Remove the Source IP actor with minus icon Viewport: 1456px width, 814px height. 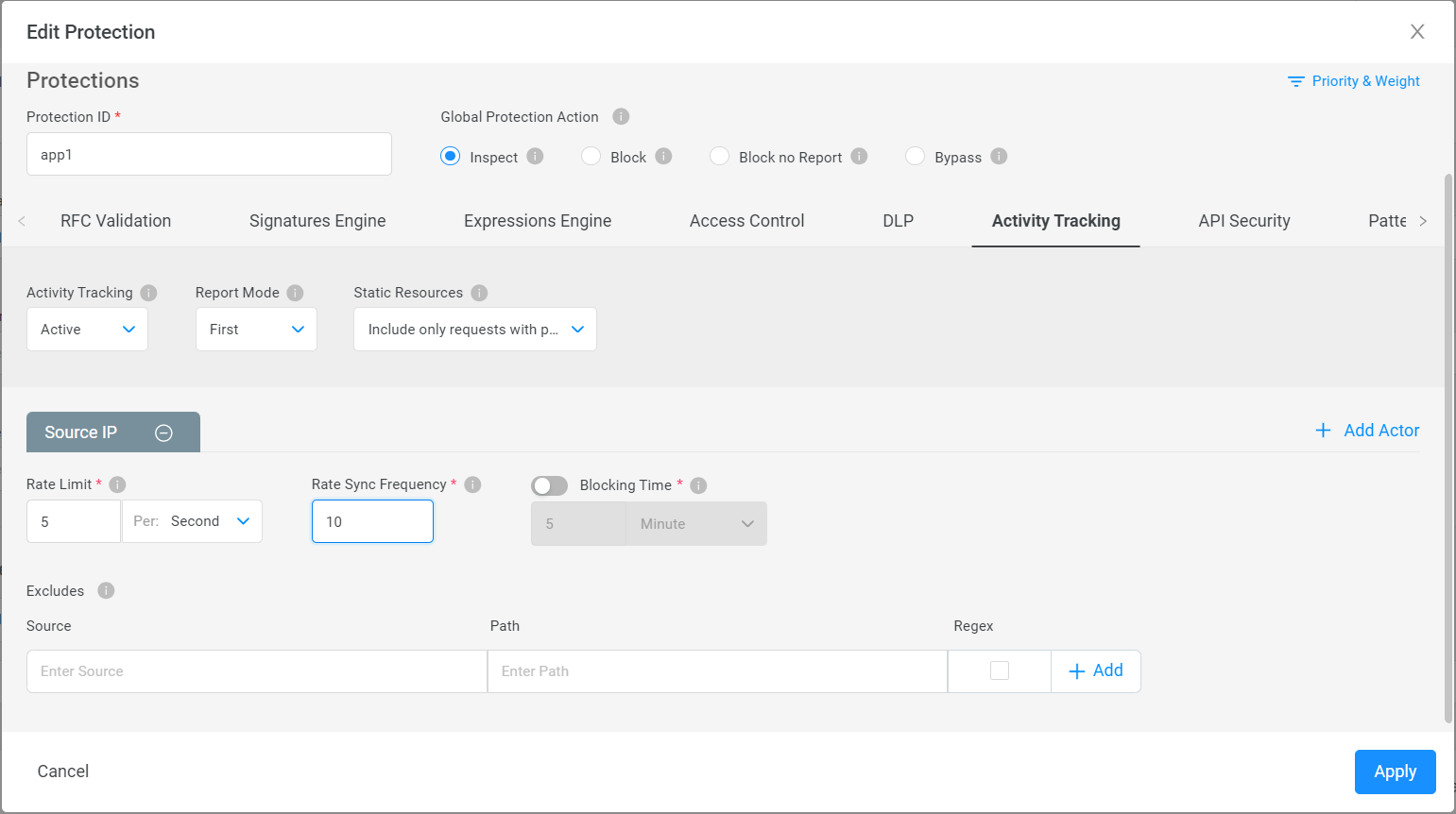click(x=163, y=432)
